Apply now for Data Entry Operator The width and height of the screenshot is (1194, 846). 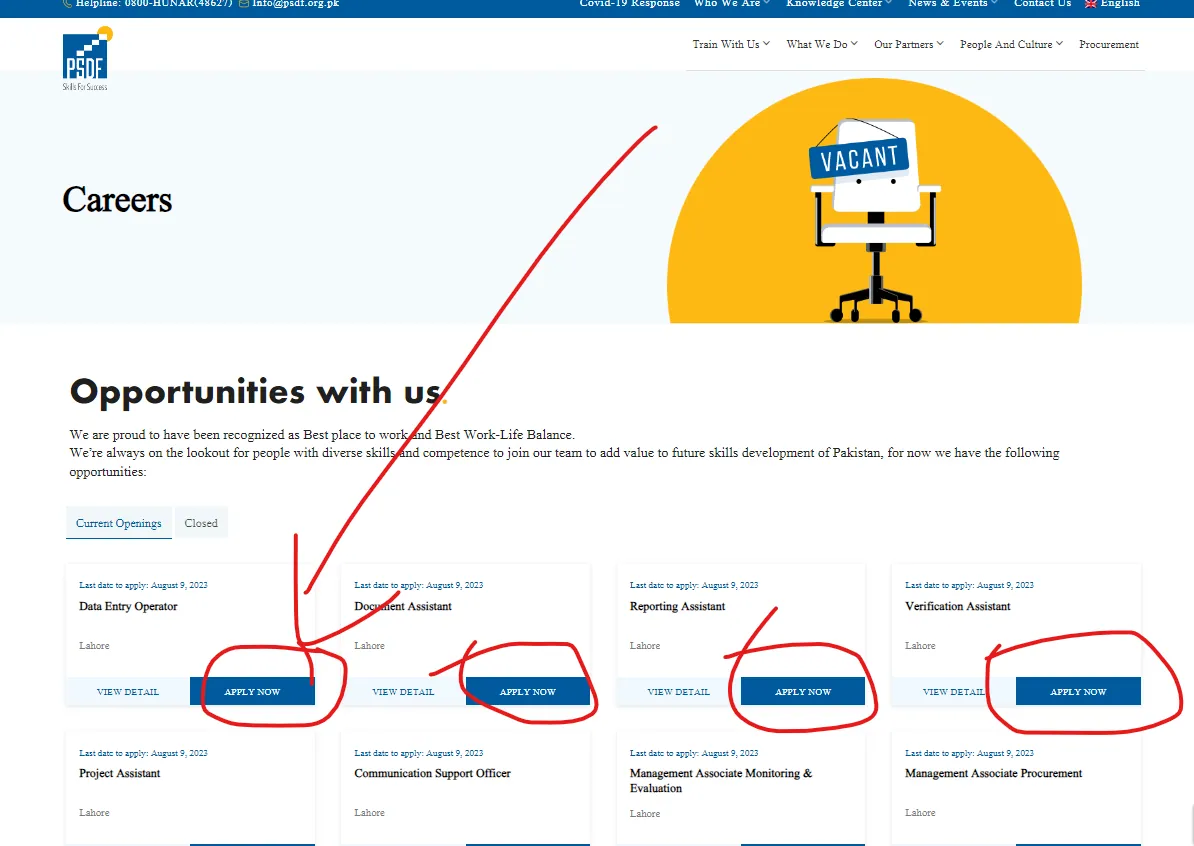click(252, 691)
